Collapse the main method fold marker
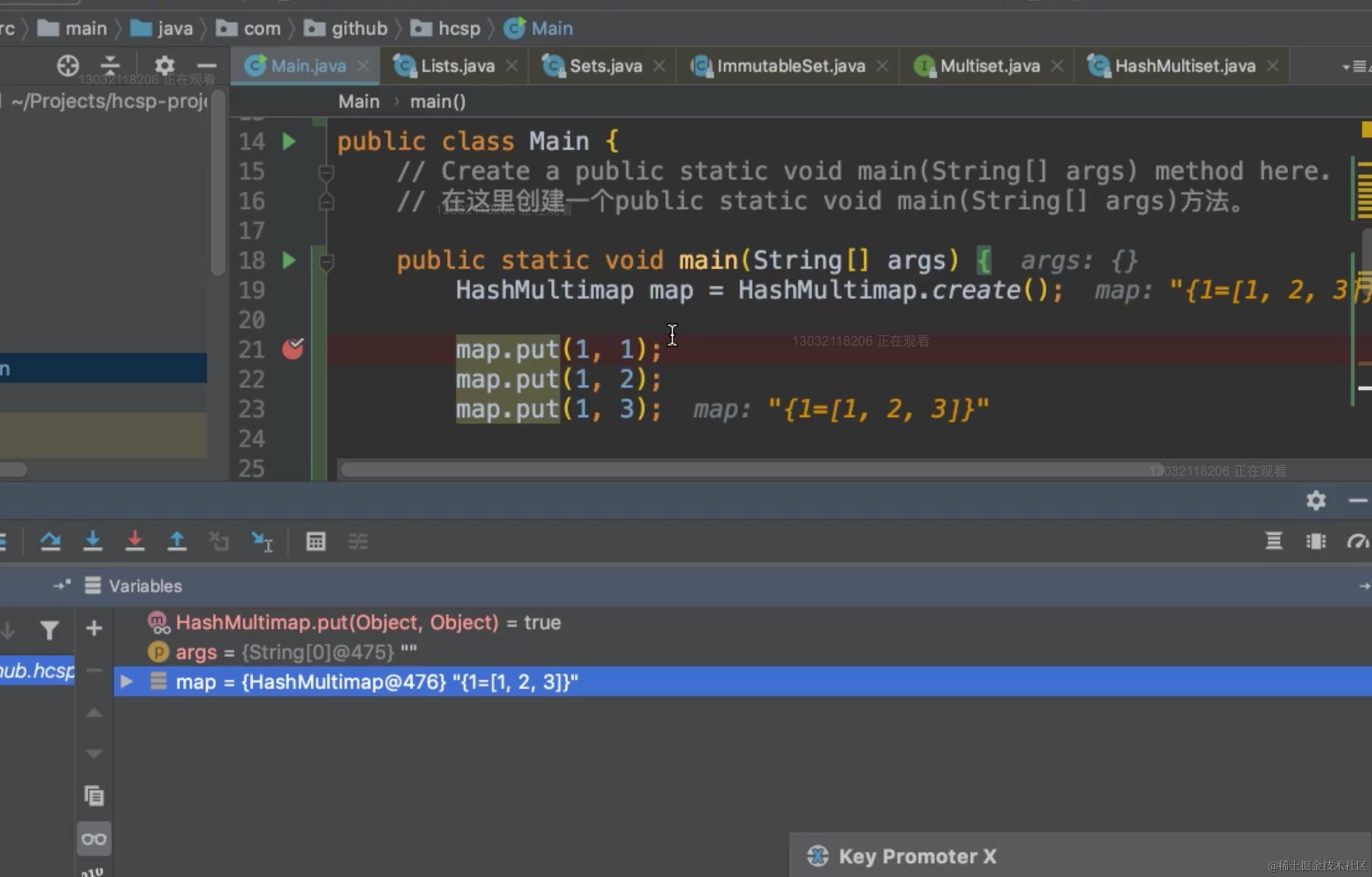This screenshot has width=1372, height=877. pyautogui.click(x=327, y=263)
